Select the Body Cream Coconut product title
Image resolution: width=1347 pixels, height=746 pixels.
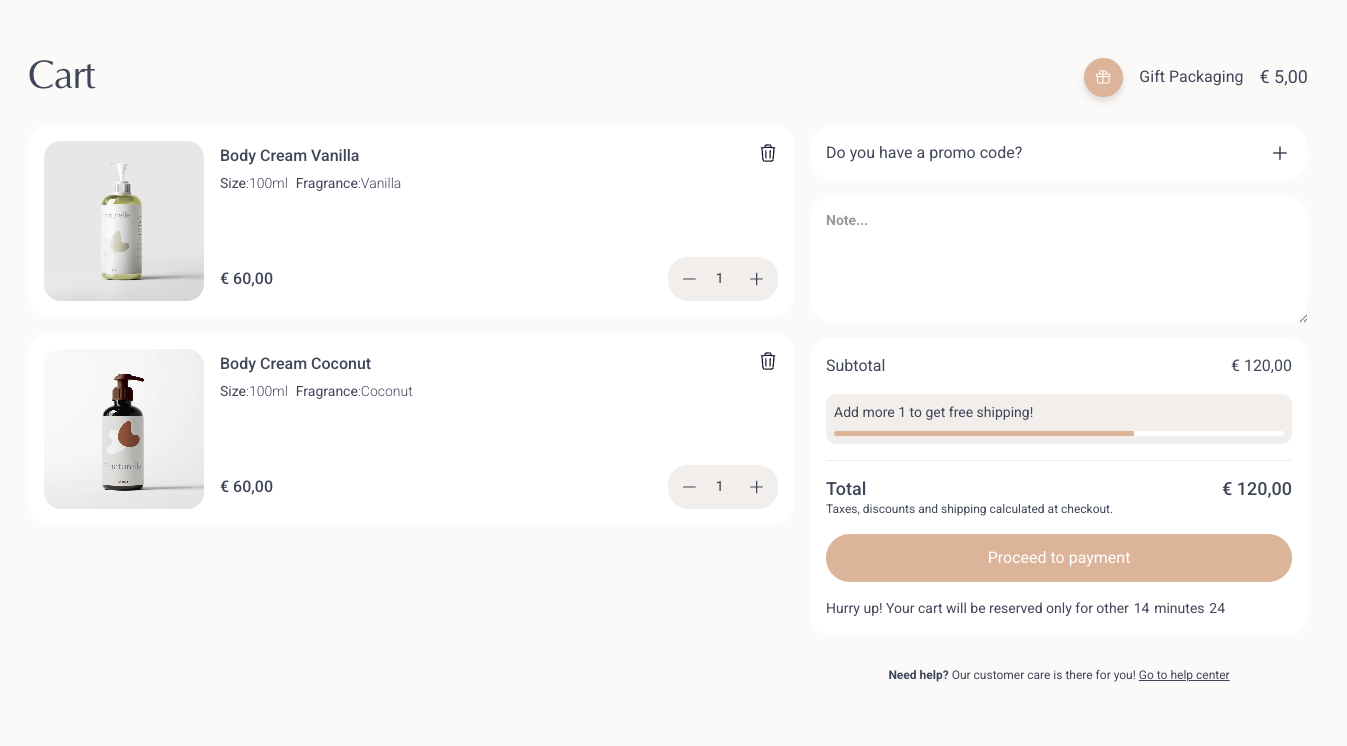[x=295, y=363]
